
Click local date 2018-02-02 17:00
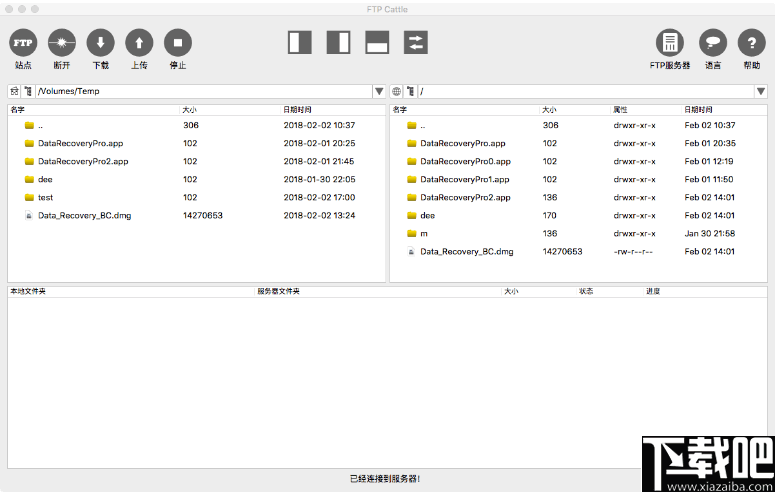[x=319, y=197]
